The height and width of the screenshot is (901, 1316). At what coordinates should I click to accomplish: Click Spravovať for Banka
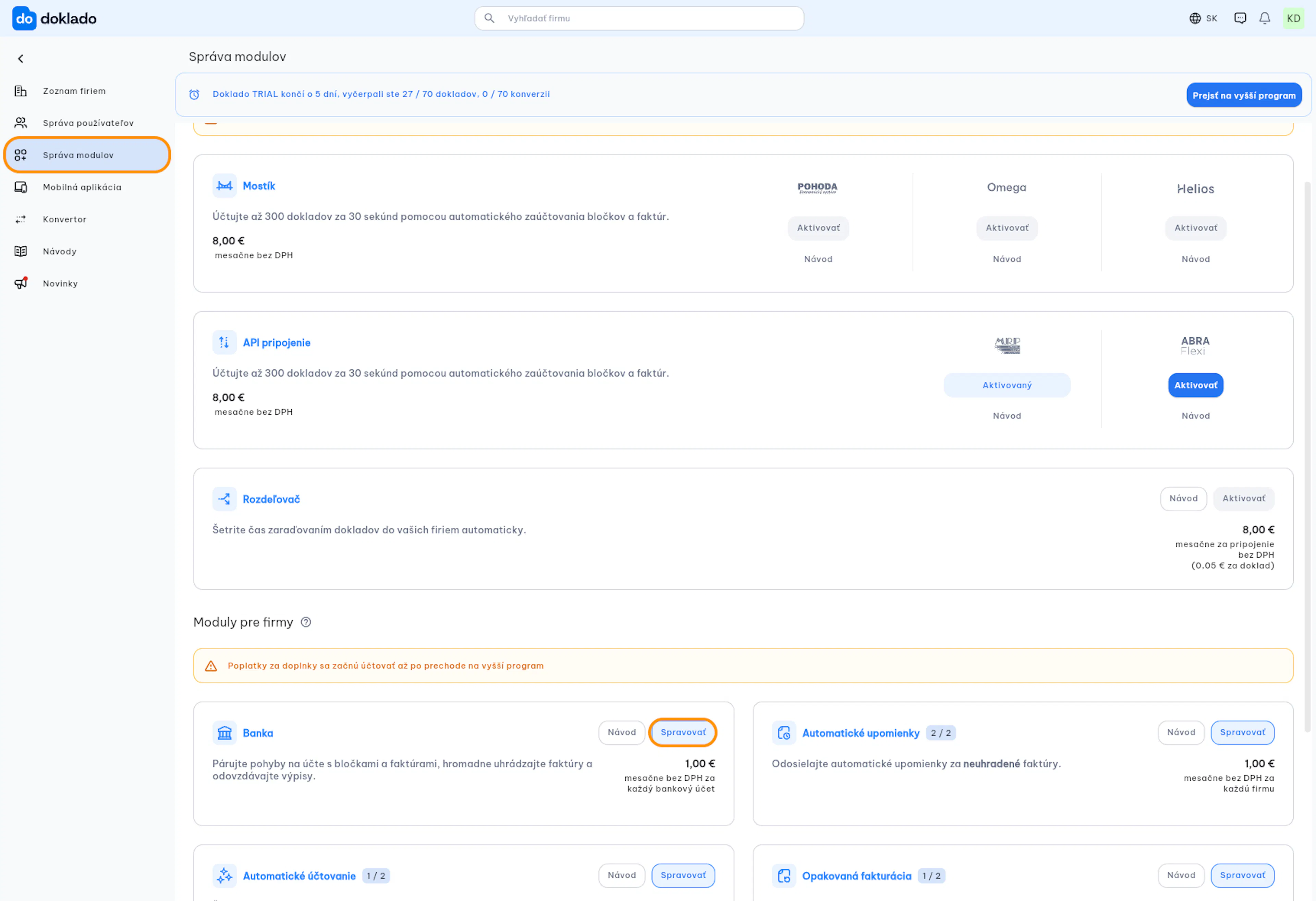tap(682, 733)
